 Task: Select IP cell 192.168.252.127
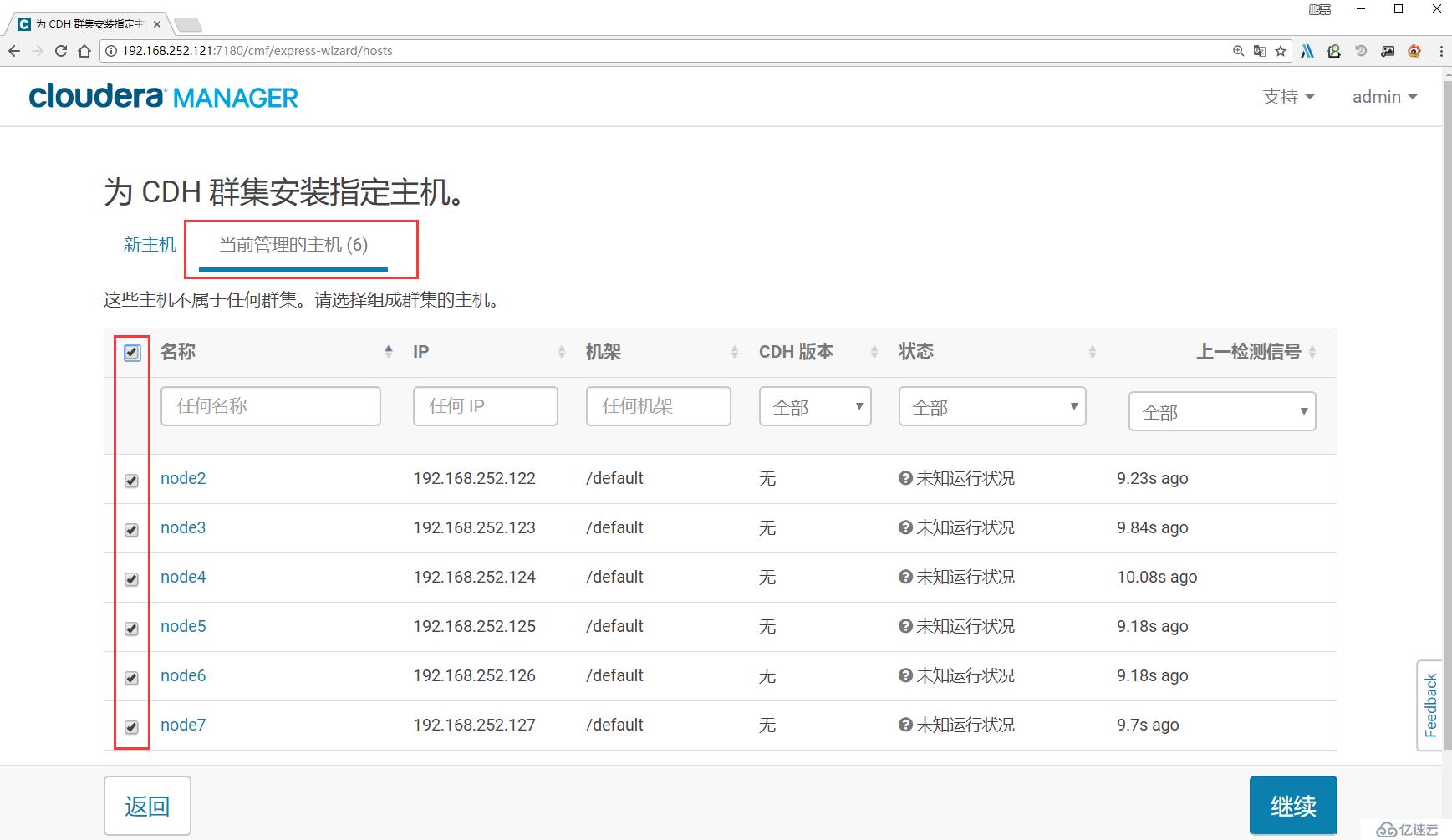[474, 725]
